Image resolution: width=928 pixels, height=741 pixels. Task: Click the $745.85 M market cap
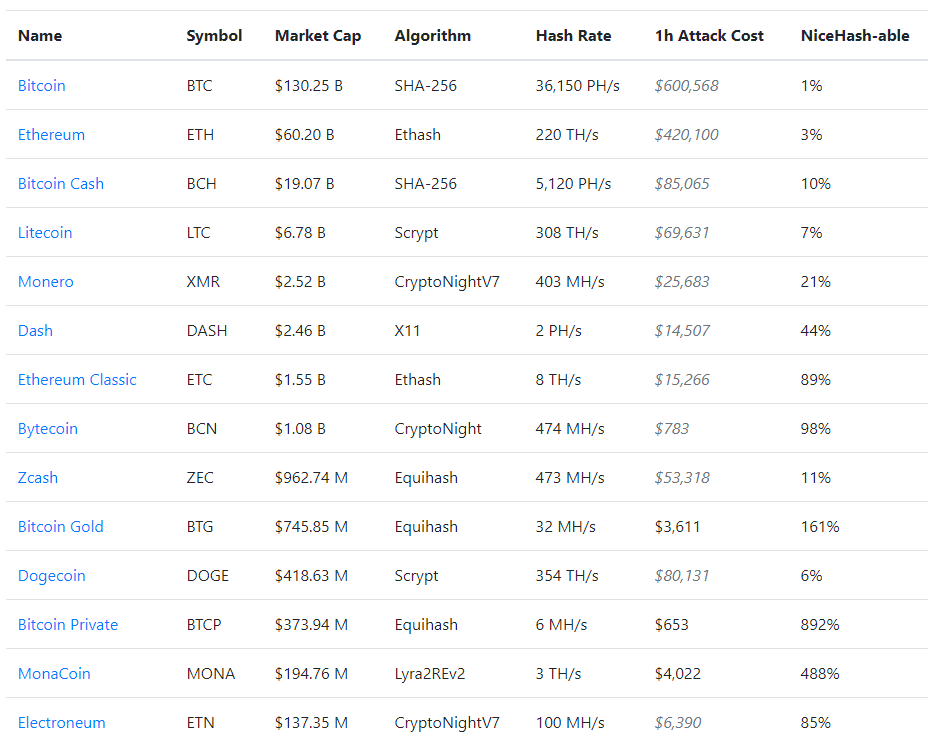311,527
